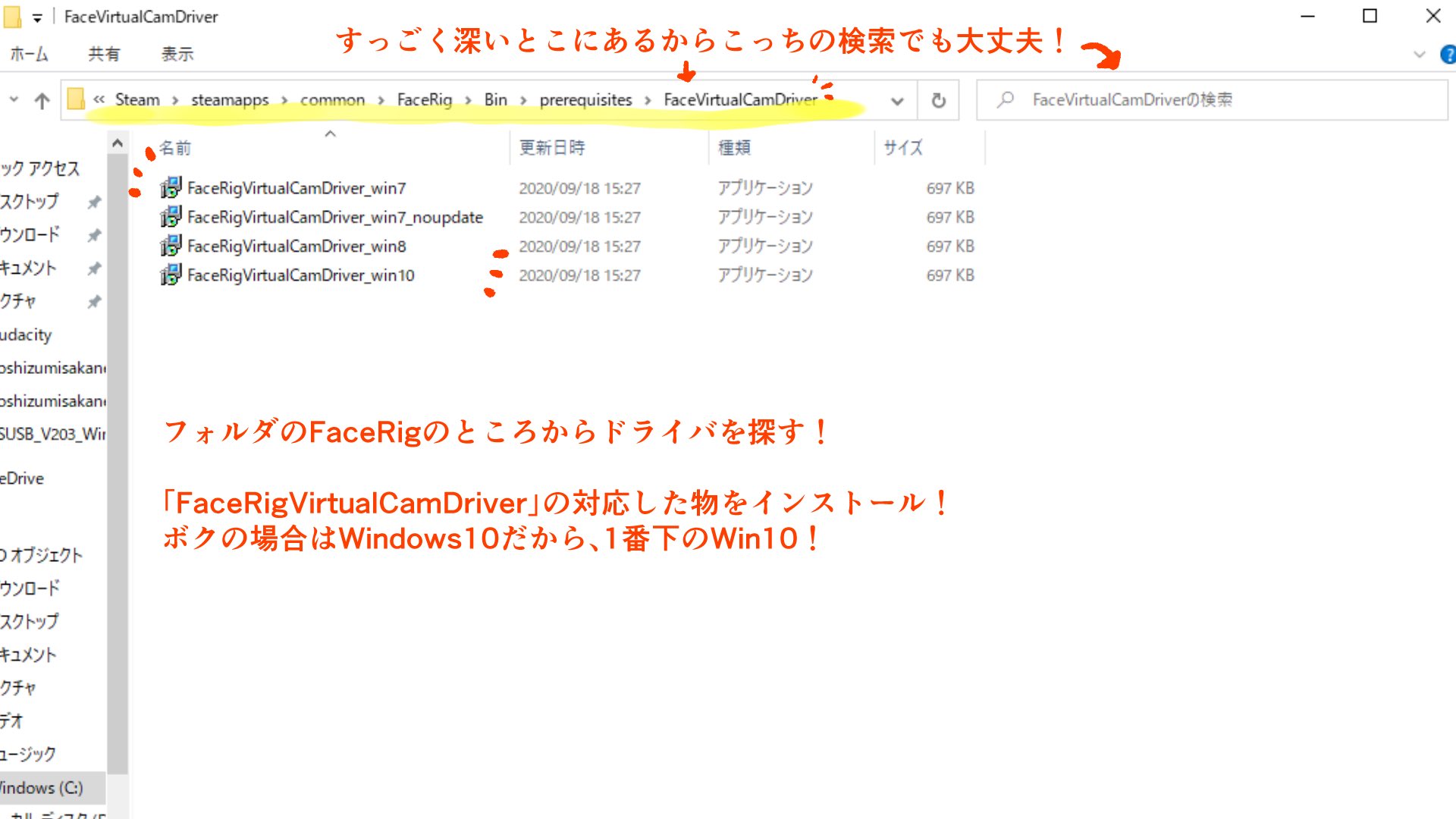The width and height of the screenshot is (1456, 819).
Task: Click the pin icon beside デスクトップ
Action: tap(94, 202)
